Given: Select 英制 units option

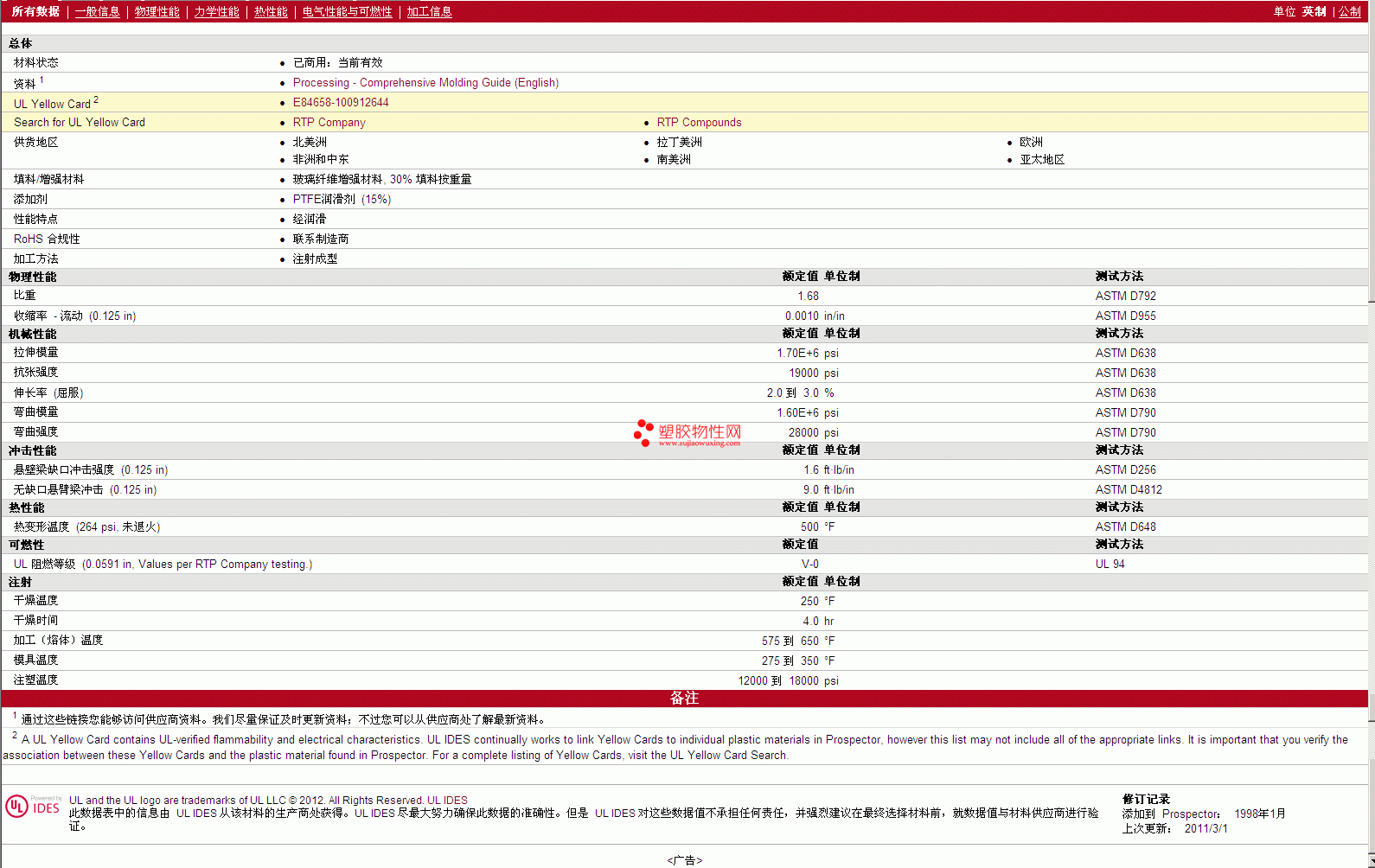Looking at the screenshot, I should tap(1314, 11).
